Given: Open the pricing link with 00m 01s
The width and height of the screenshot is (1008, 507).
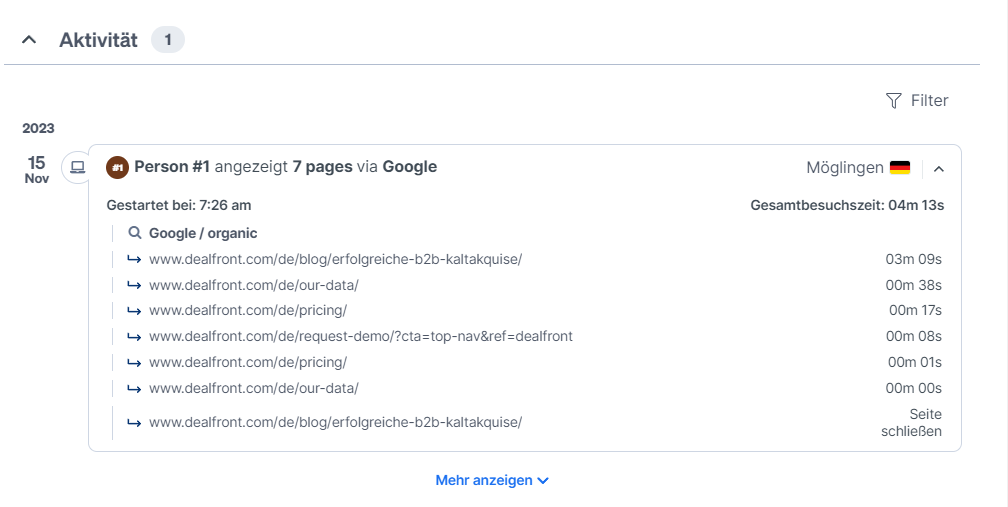Looking at the screenshot, I should pos(248,362).
